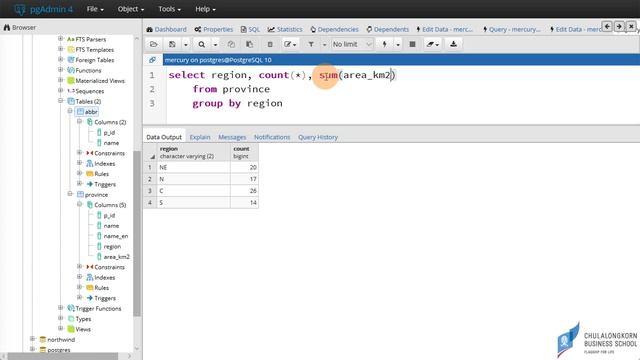Image resolution: width=640 pixels, height=360 pixels.
Task: Click the Find magnifier icon
Action: pyautogui.click(x=202, y=44)
